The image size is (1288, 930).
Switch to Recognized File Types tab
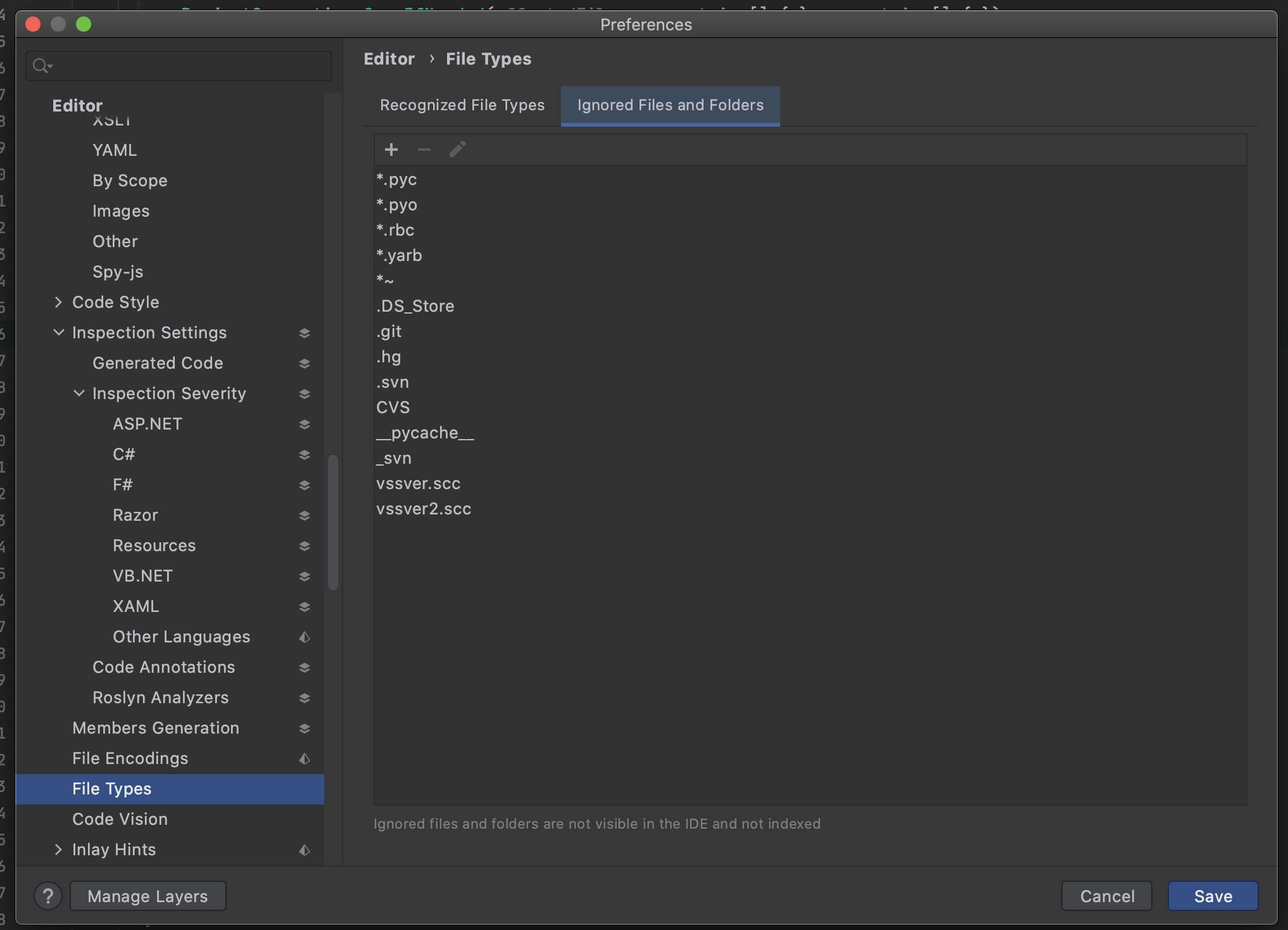point(462,105)
